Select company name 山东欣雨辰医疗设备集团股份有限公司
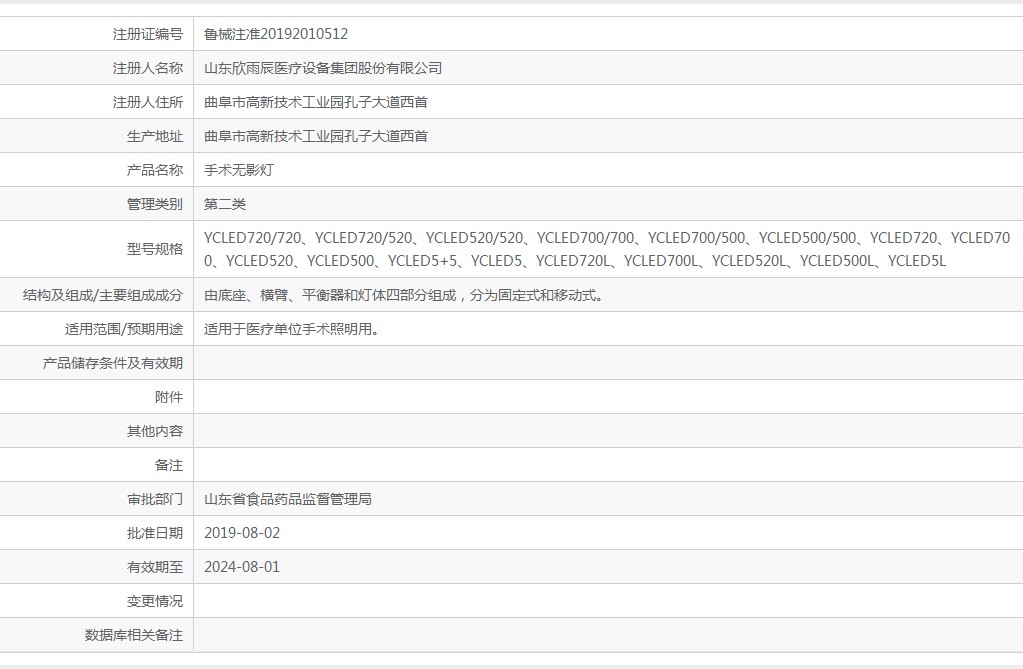Image resolution: width=1023 pixels, height=669 pixels. pyautogui.click(x=323, y=68)
